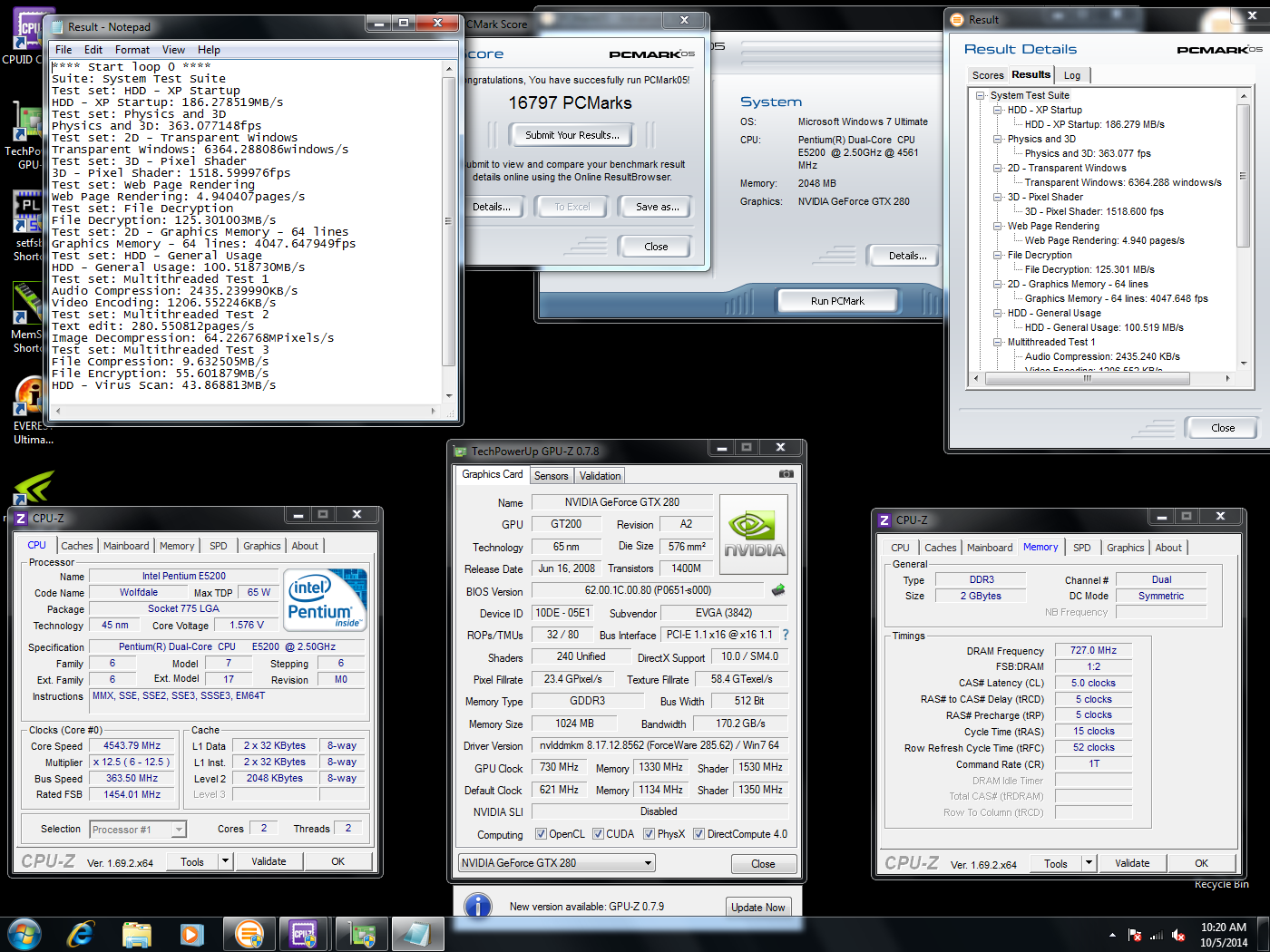This screenshot has width=1270, height=952.
Task: Click the NVIDIA logo in GPU-Z
Action: [754, 533]
